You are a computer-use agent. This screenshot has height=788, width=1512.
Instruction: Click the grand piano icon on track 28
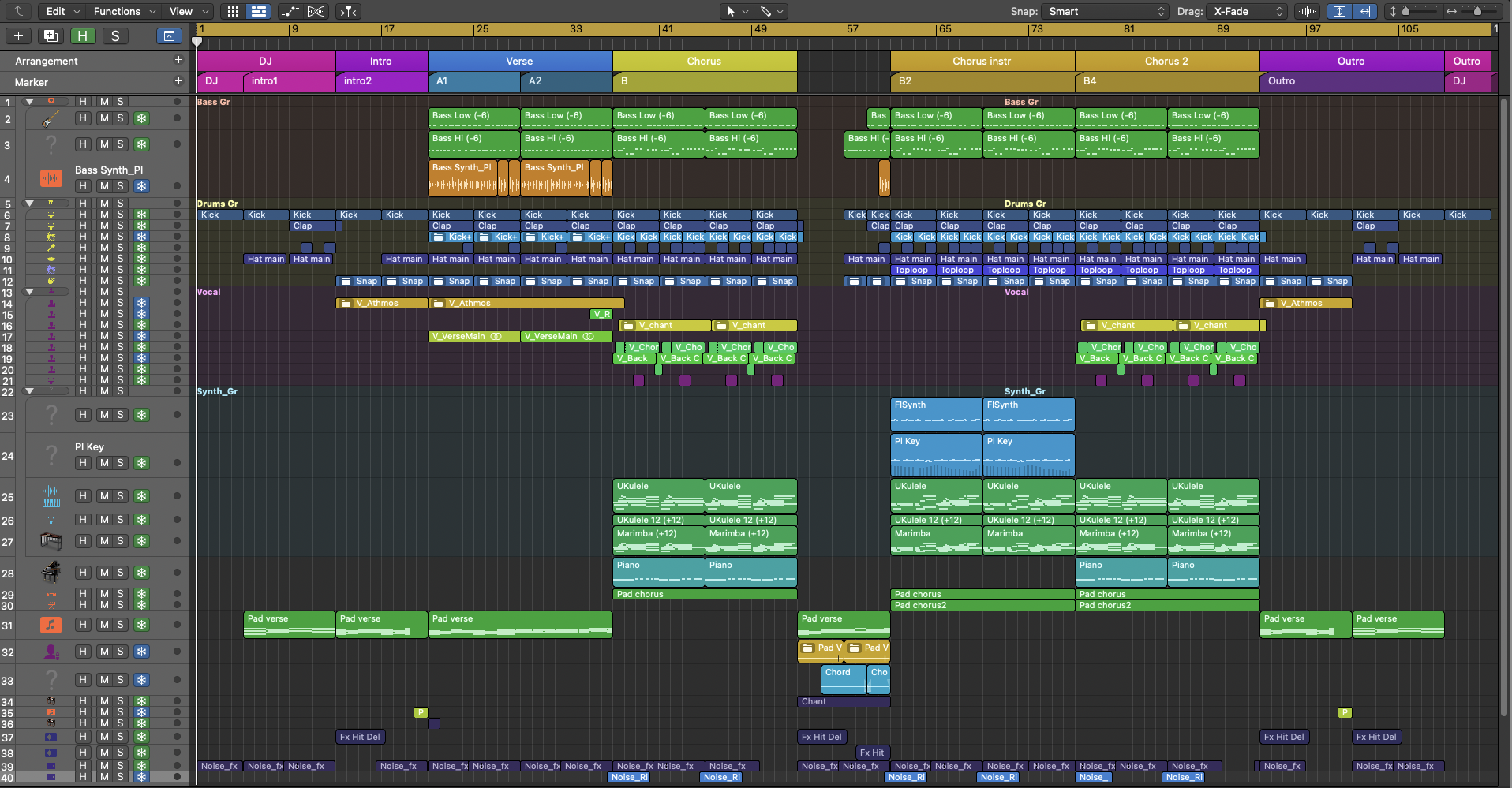tap(51, 573)
